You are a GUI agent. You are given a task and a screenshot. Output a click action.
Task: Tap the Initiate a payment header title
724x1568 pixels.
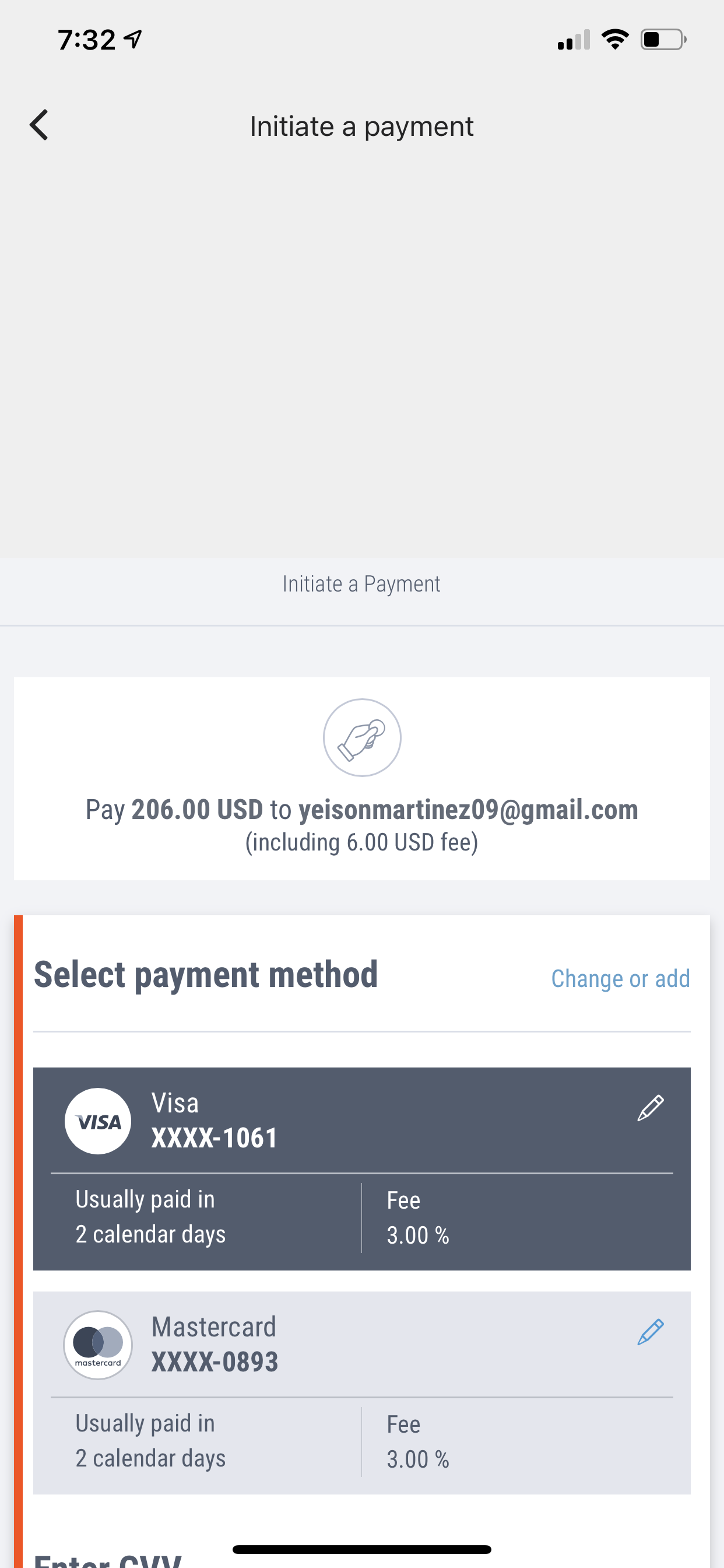361,127
